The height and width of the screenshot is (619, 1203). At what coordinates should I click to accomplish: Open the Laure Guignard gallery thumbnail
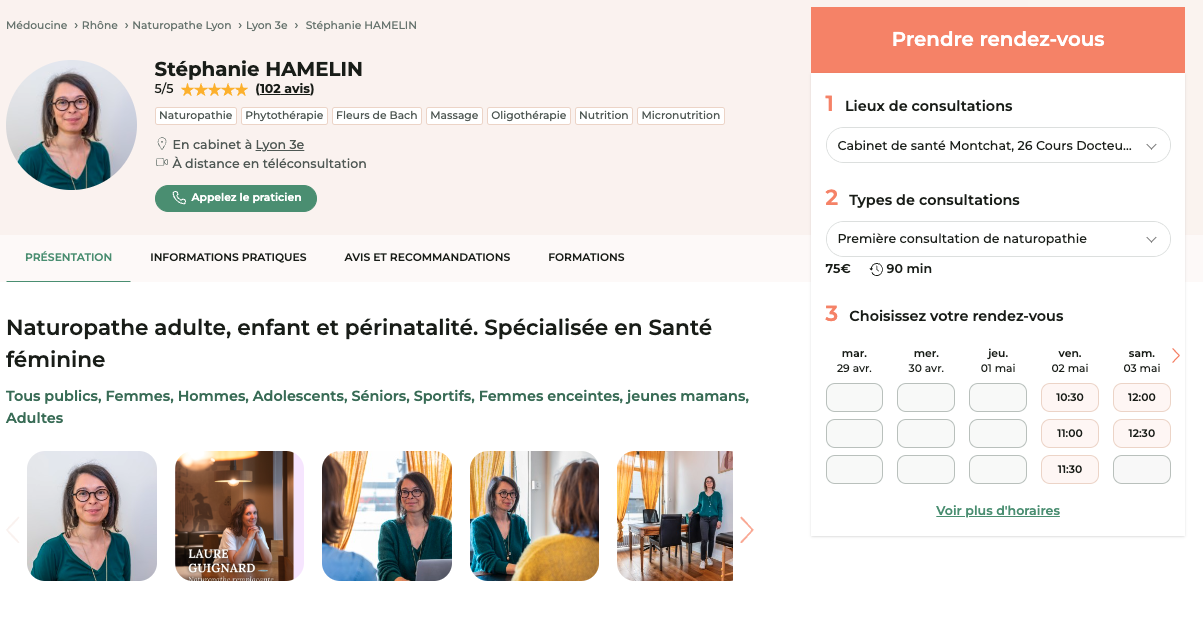[239, 516]
